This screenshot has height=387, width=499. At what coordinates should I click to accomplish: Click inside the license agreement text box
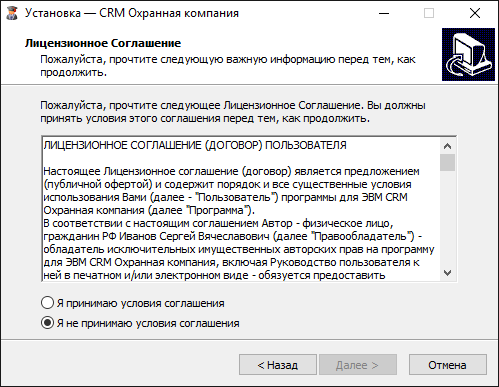coord(241,209)
